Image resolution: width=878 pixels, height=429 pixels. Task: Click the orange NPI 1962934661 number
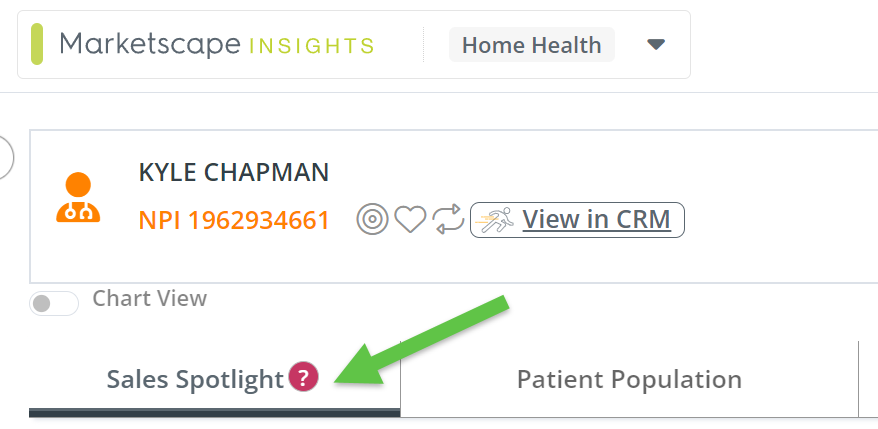click(x=234, y=220)
